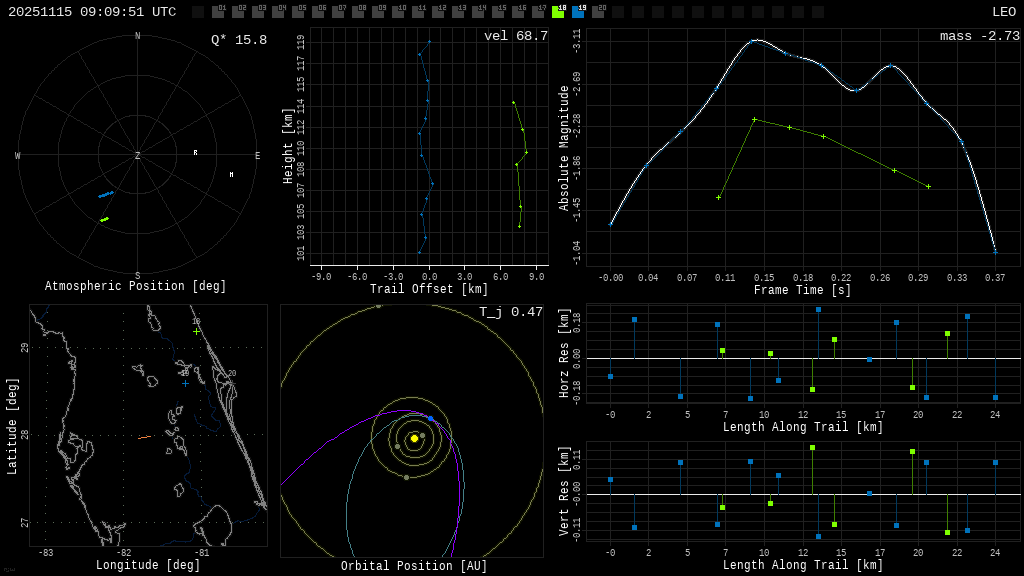The height and width of the screenshot is (576, 1024).
Task: Toggle the gray station 01 box
Action: pyautogui.click(x=218, y=12)
